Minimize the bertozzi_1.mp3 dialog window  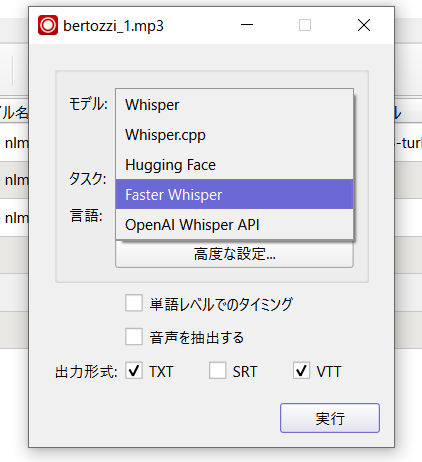[x=247, y=25]
